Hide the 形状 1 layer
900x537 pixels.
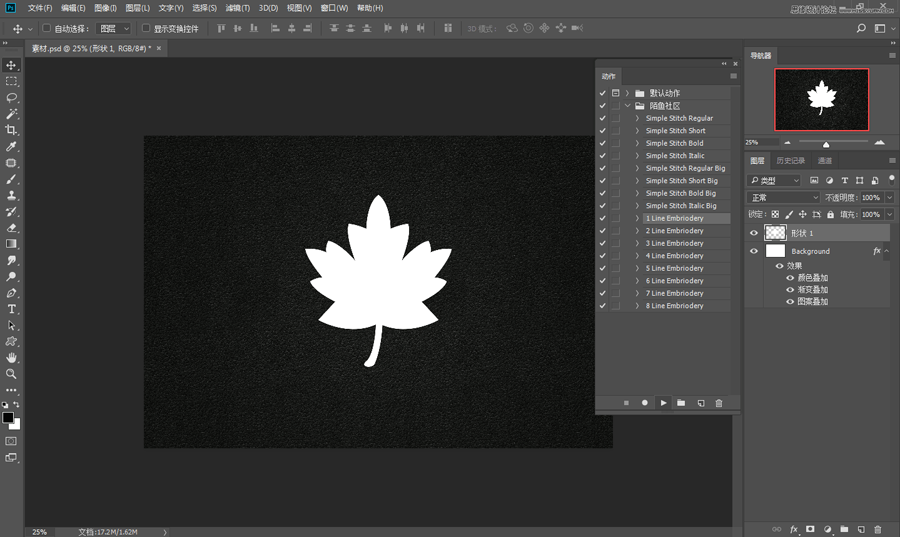[754, 232]
